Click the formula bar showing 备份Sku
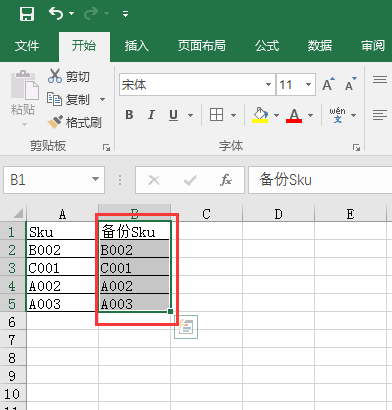Screen dimensions: 392x410 [x=320, y=180]
